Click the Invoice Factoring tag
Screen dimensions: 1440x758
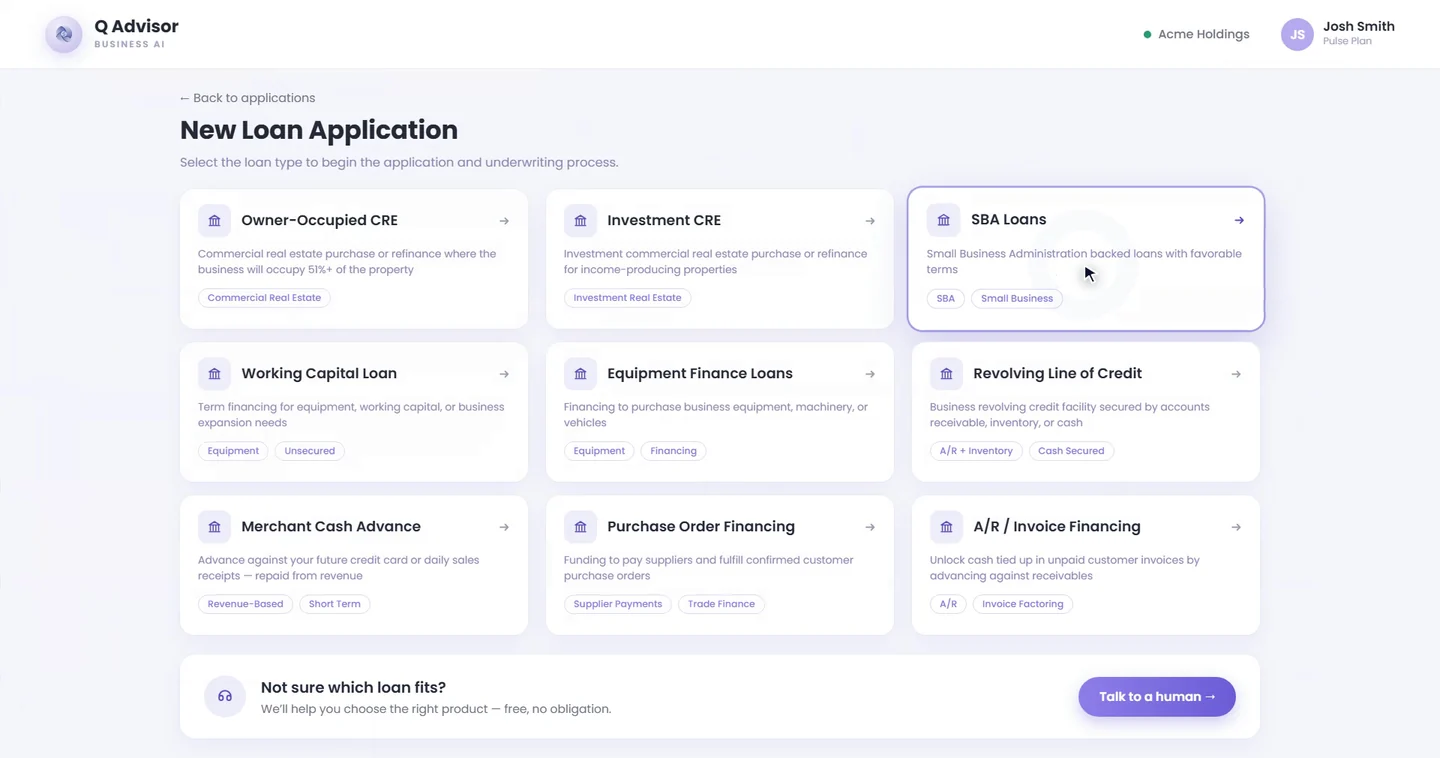click(x=1022, y=604)
